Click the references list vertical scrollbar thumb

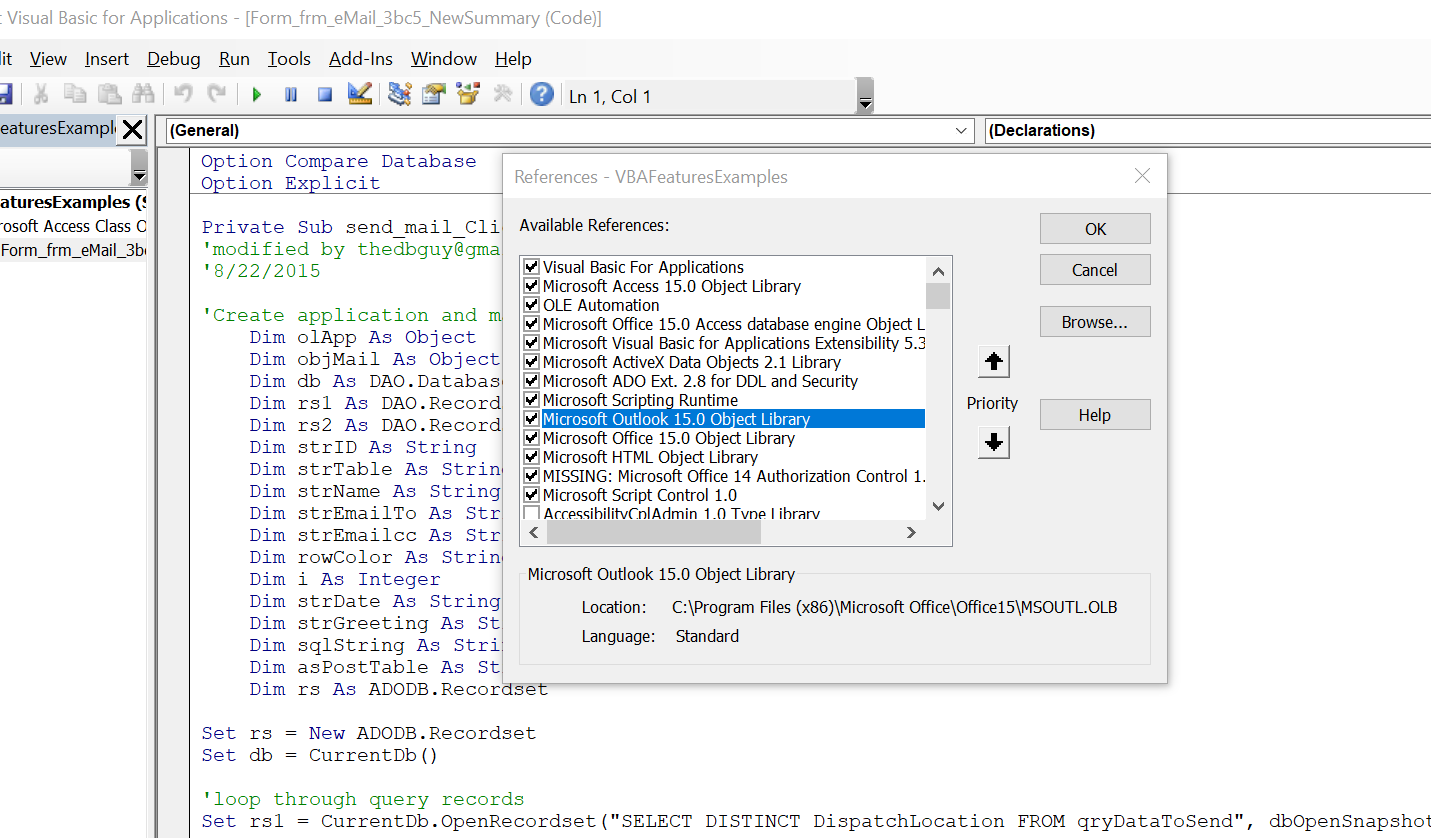pos(938,295)
